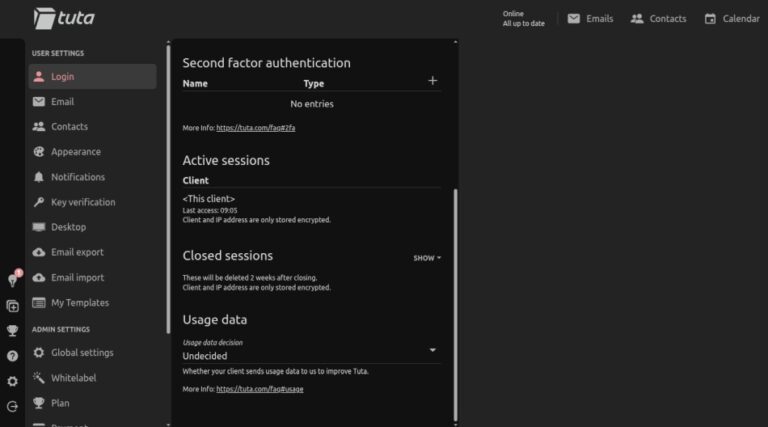Click the trophy upgrade icon in the left rail
Image resolution: width=768 pixels, height=427 pixels.
[x=13, y=331]
